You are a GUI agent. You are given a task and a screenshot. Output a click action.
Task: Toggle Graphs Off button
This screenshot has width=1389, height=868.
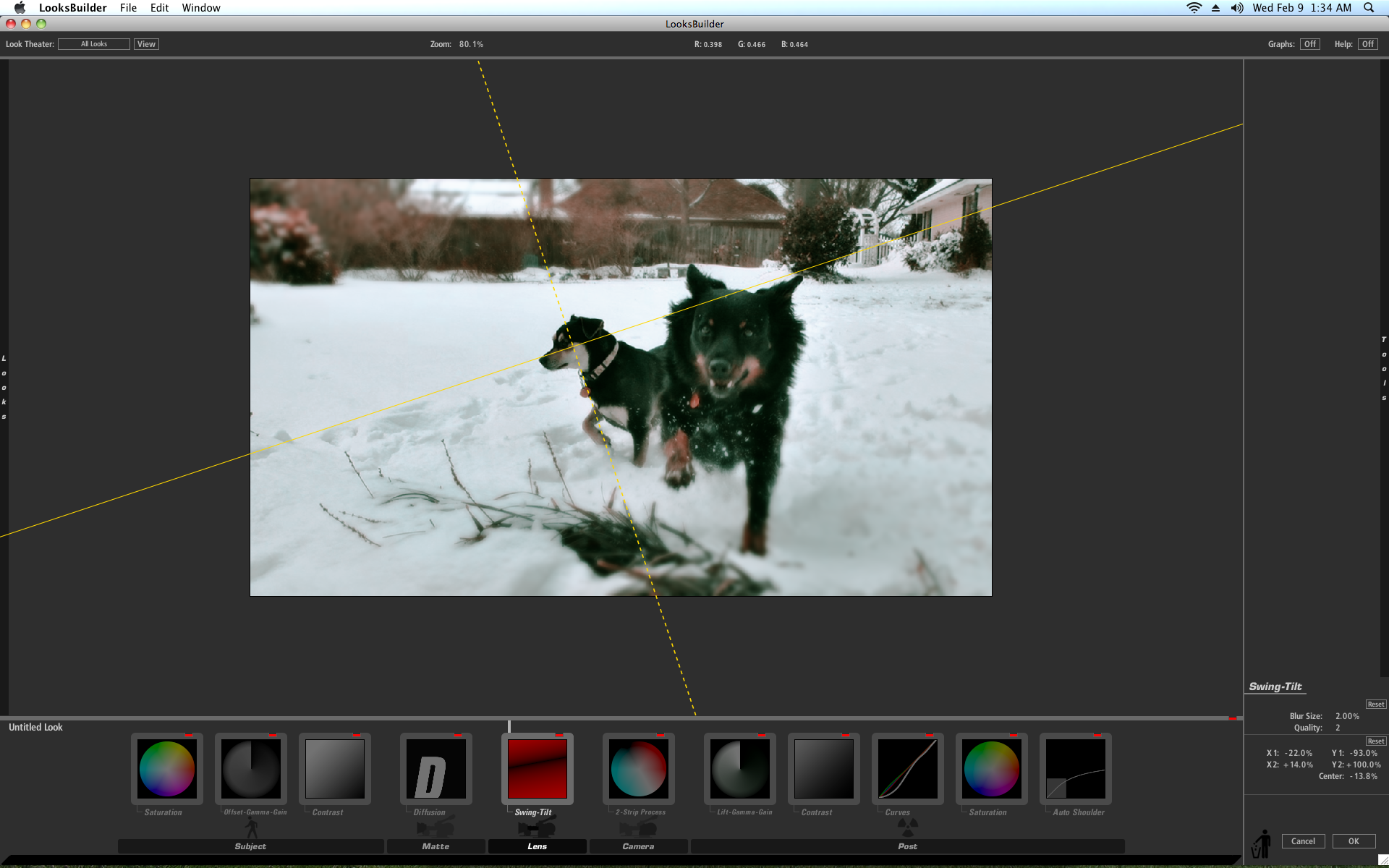(x=1310, y=44)
